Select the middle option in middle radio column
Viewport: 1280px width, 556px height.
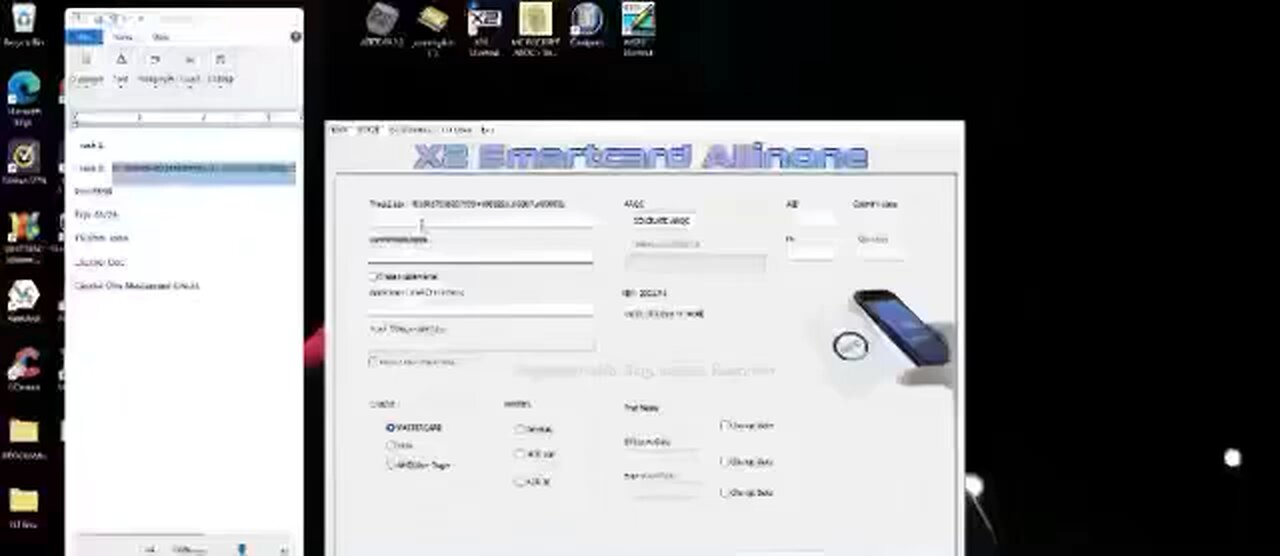coord(520,454)
